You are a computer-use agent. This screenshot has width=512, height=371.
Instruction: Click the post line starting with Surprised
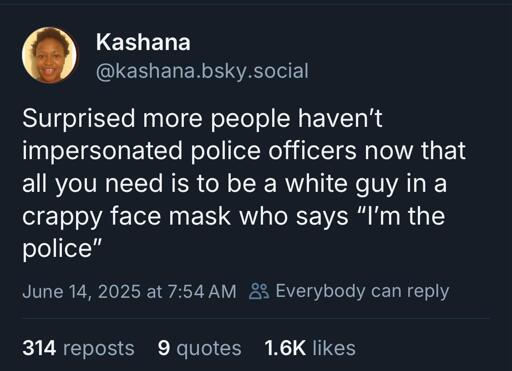tap(202, 118)
